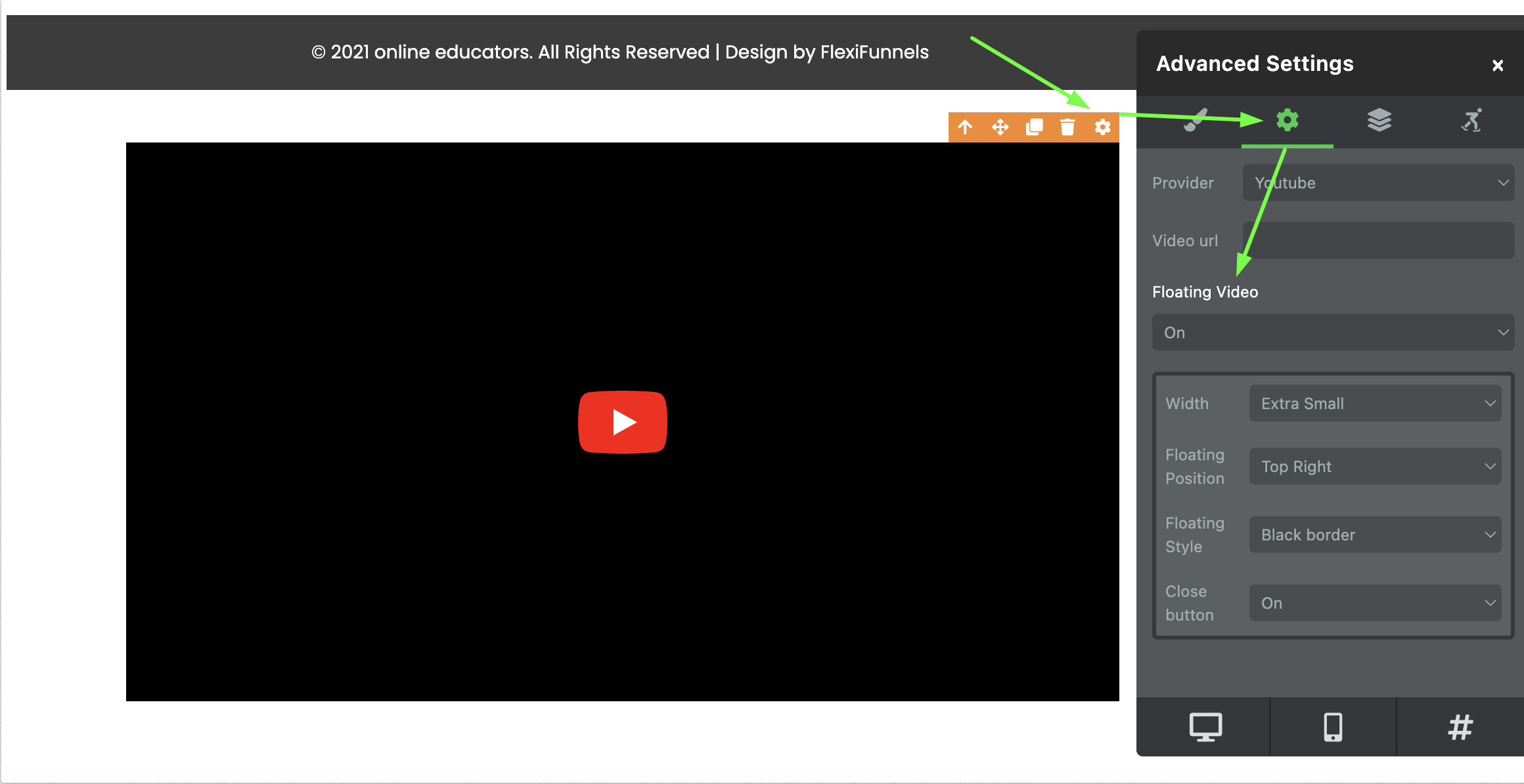
Task: Click the drag/move handle icon
Action: pos(1000,127)
